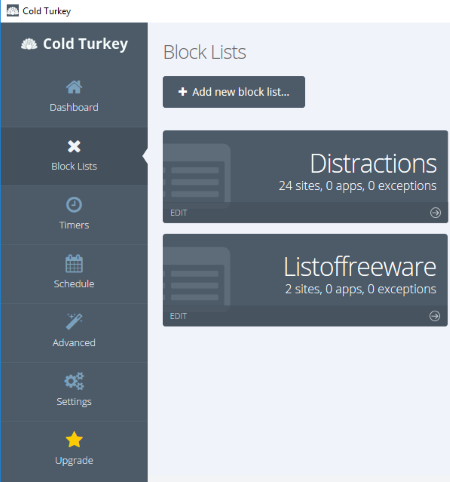Click the Distractions list title

373,164
